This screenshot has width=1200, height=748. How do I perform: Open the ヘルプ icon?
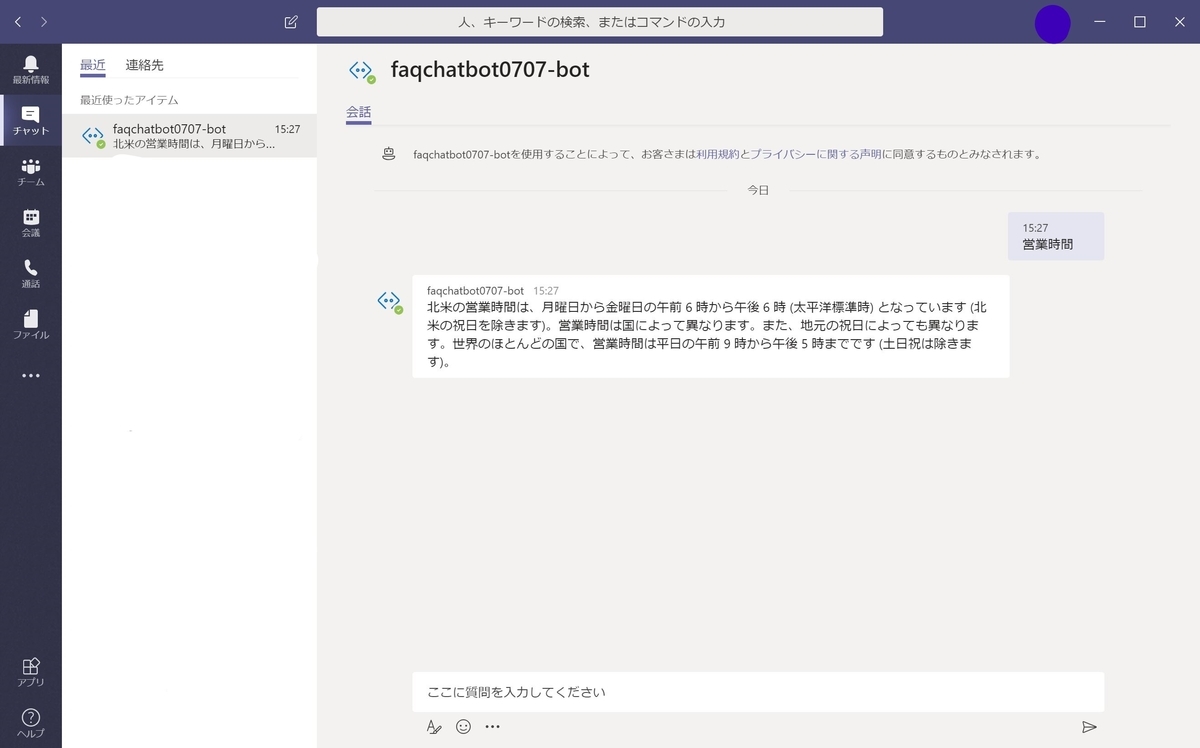31,719
